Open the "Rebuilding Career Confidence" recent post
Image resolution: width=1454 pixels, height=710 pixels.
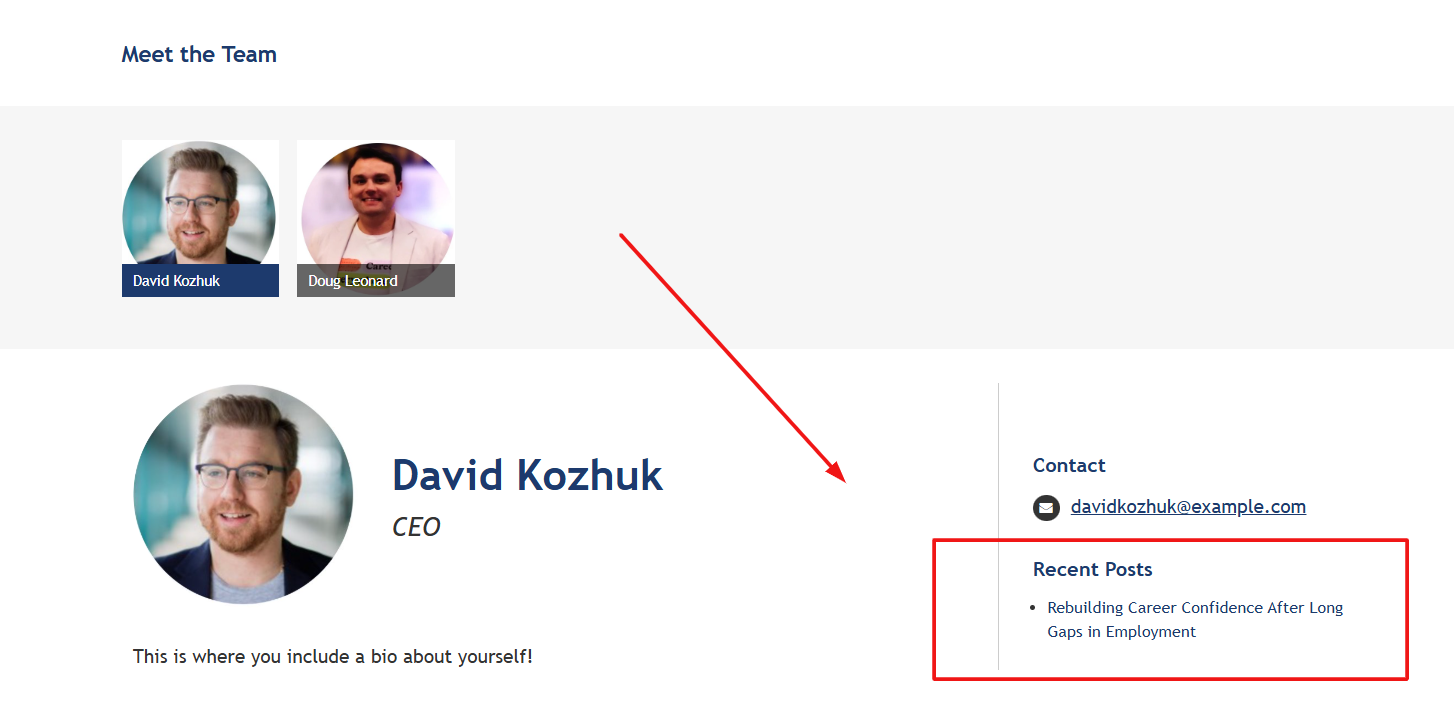1195,619
